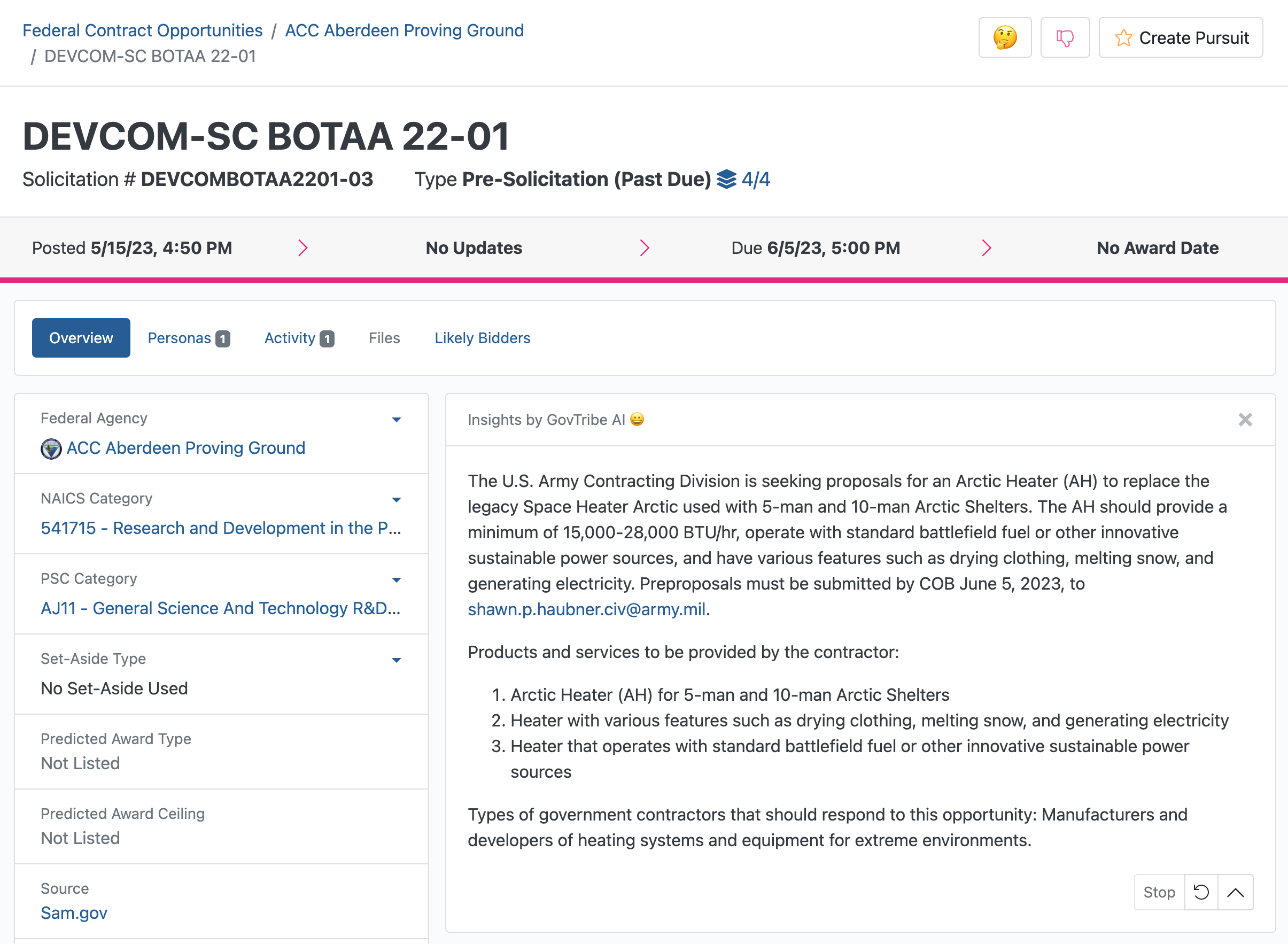This screenshot has width=1288, height=944.
Task: Click the Stop button in insights
Action: 1159,892
